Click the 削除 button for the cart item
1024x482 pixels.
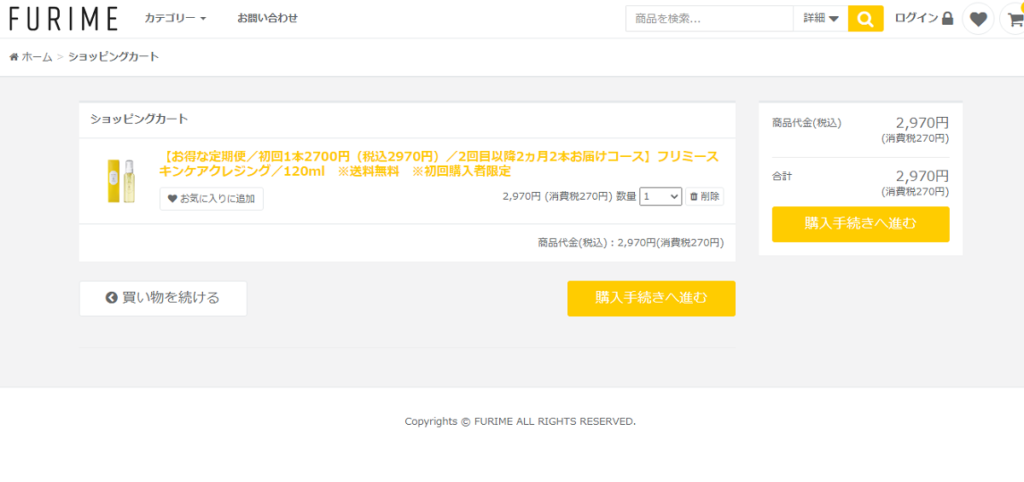[x=704, y=196]
